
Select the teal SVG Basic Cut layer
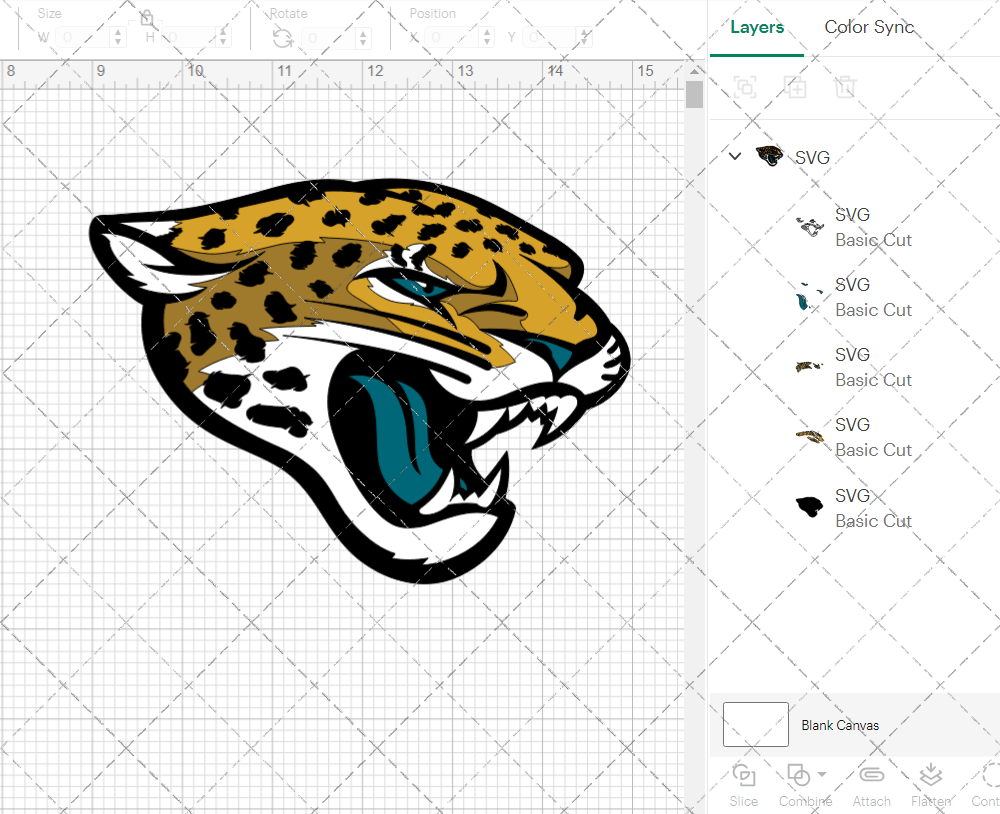[x=855, y=297]
